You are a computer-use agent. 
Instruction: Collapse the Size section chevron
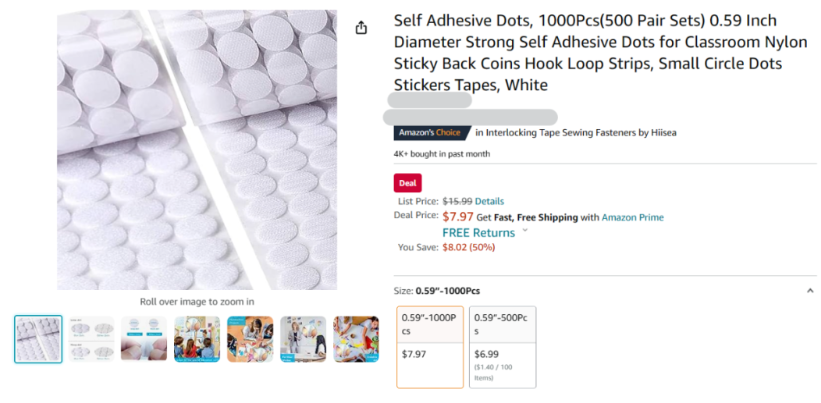click(809, 291)
